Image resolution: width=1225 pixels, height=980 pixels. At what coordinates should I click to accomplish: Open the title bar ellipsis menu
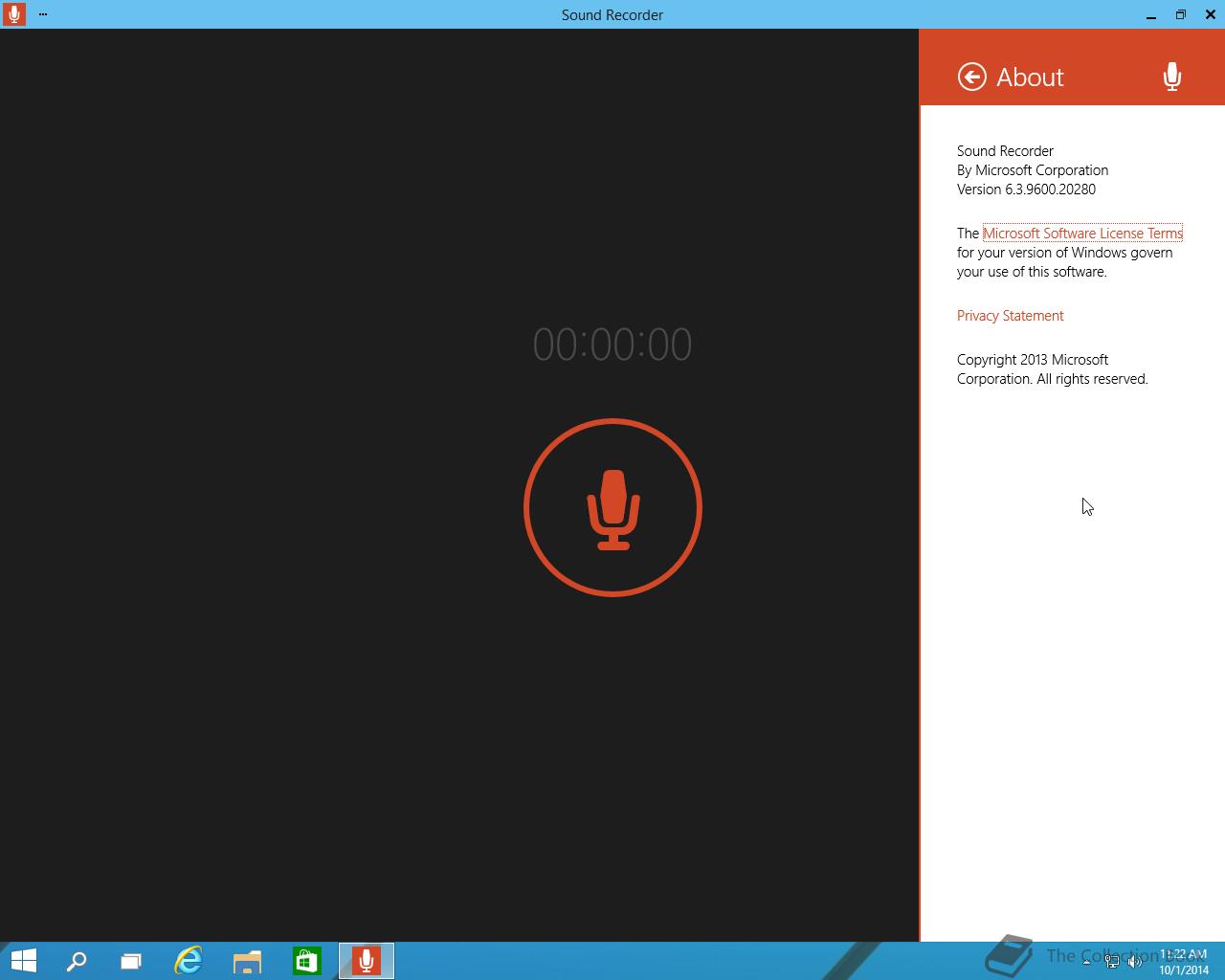tap(43, 14)
